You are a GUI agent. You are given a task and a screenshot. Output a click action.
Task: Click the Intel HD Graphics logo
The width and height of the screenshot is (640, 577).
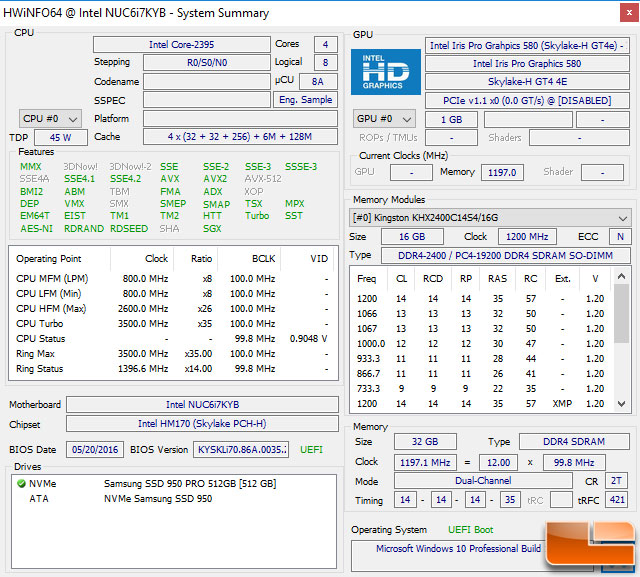[386, 72]
